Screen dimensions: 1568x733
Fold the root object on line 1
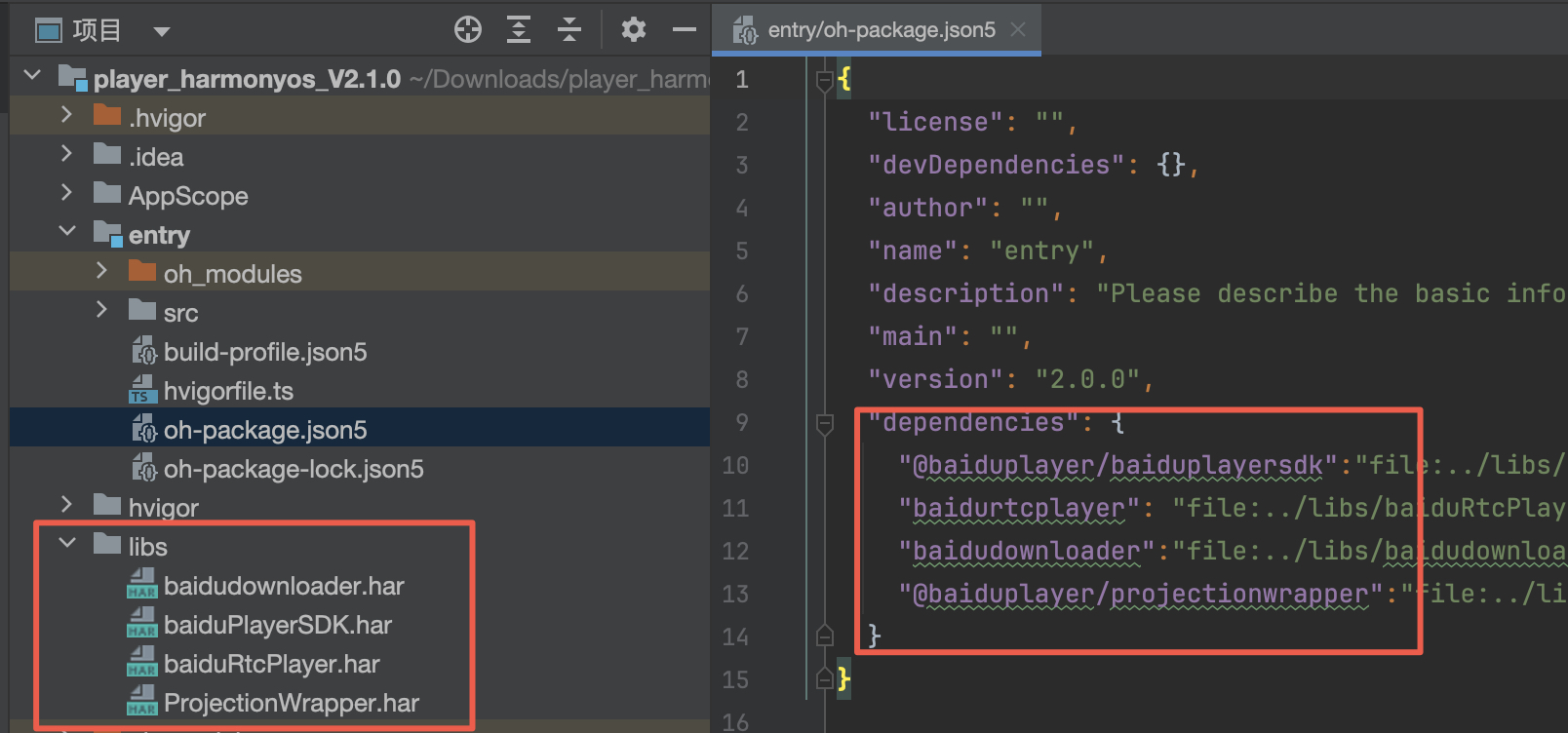[x=824, y=80]
